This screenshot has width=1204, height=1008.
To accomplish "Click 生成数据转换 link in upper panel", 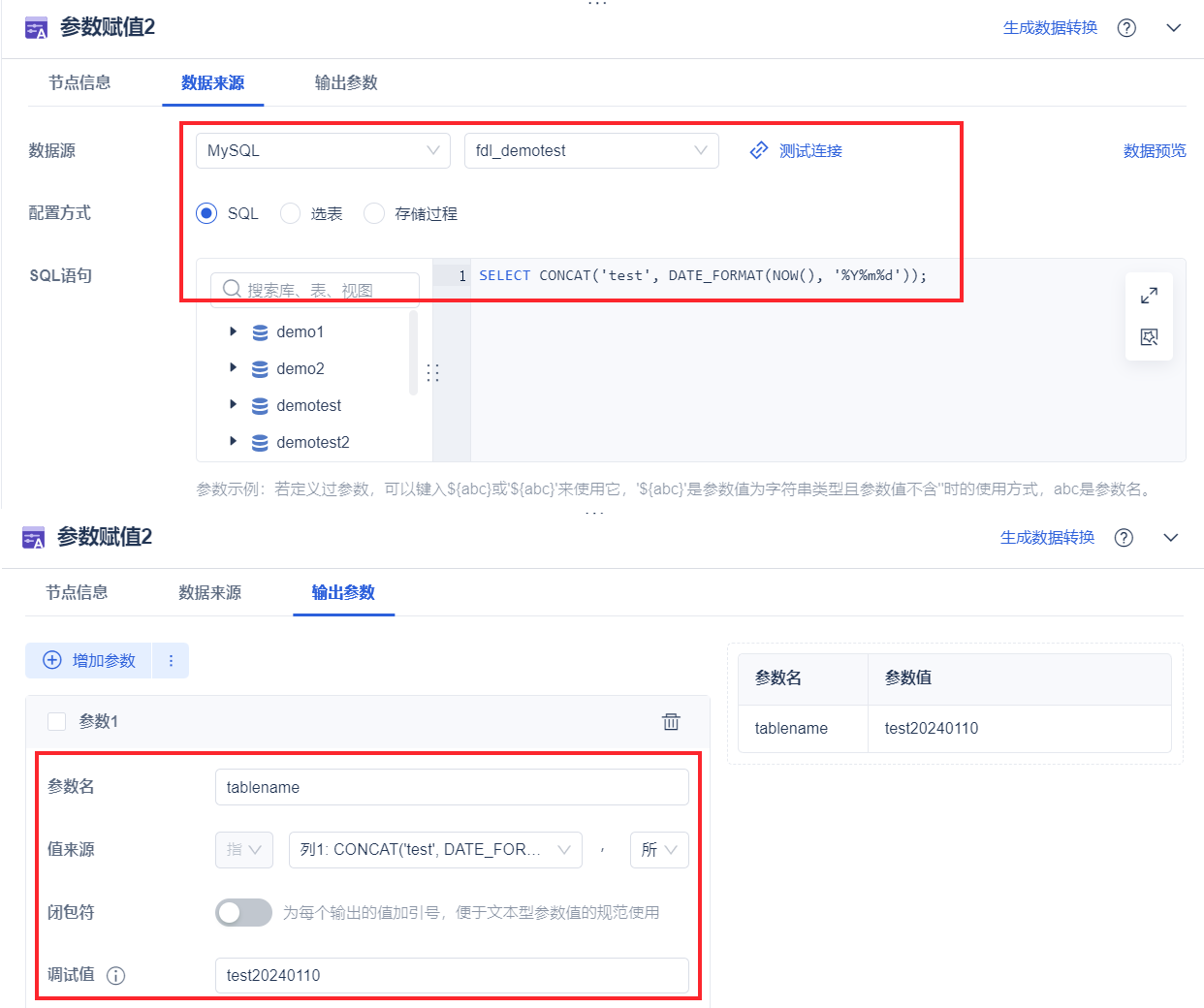I will click(x=1051, y=28).
